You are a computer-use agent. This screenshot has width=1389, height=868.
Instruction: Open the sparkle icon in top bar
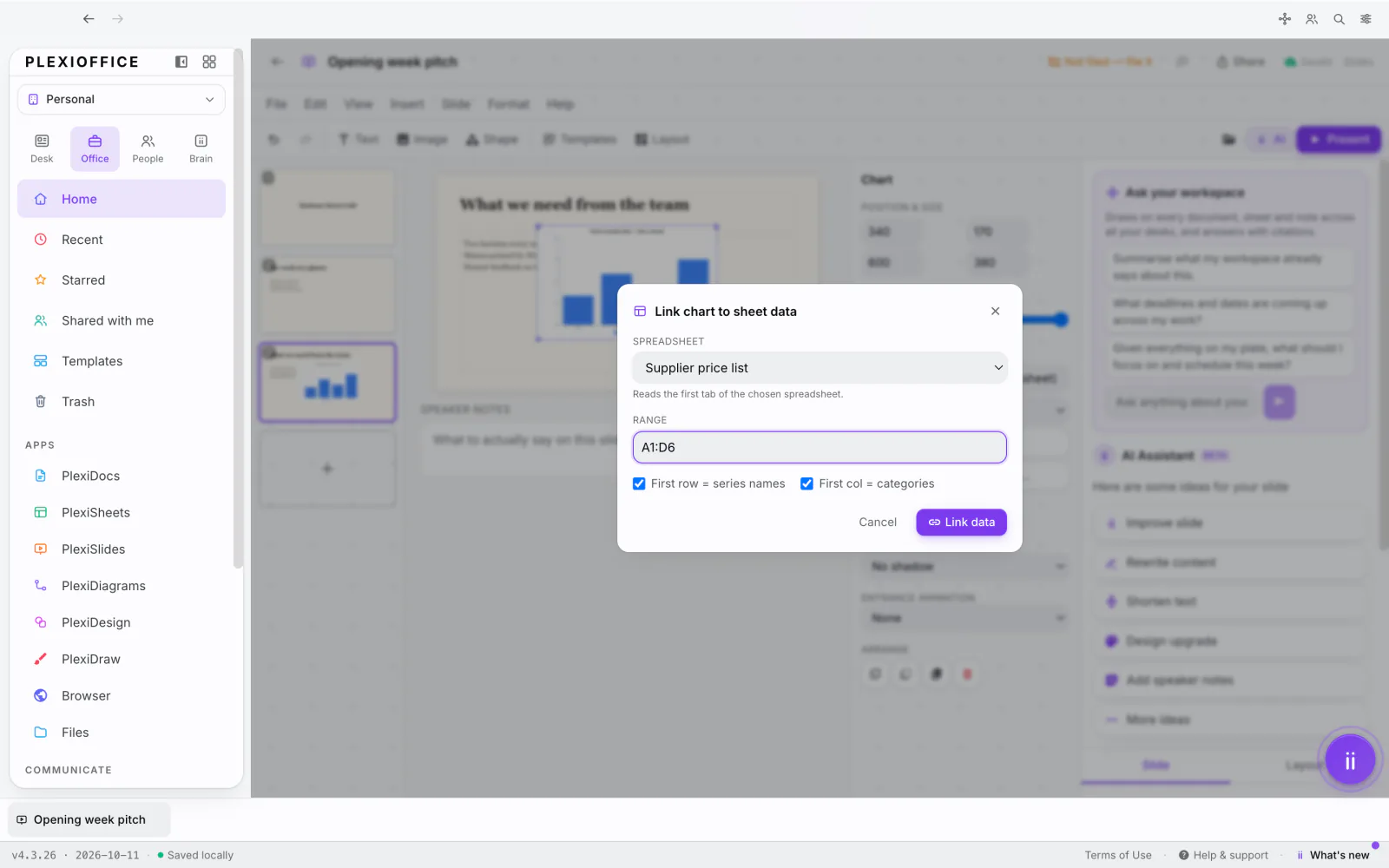(1285, 18)
